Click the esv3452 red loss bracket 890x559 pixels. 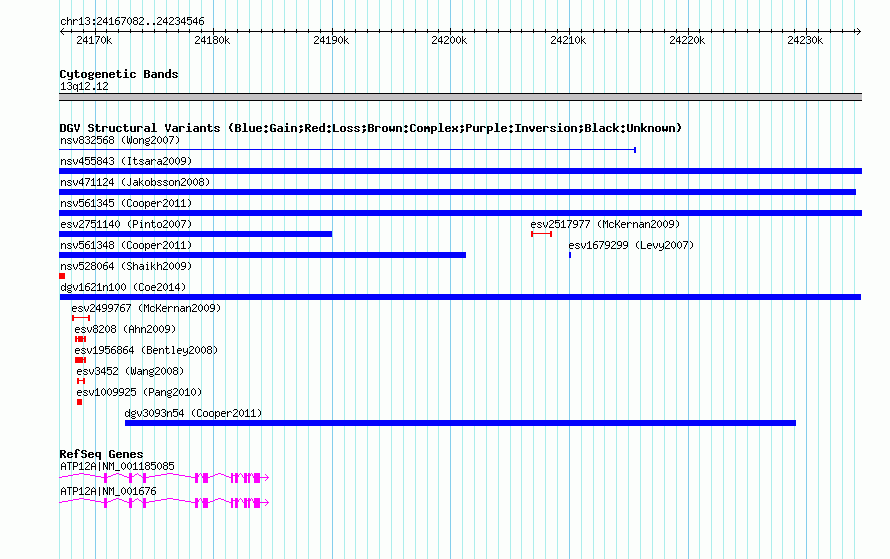81,381
